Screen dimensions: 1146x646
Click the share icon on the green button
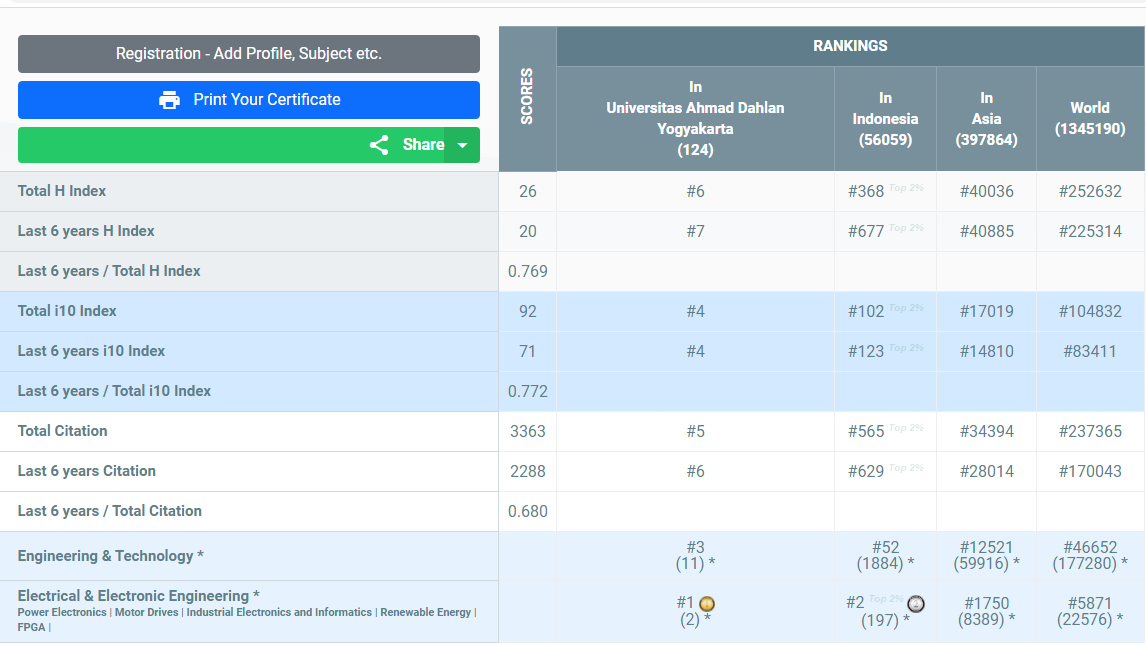point(379,145)
